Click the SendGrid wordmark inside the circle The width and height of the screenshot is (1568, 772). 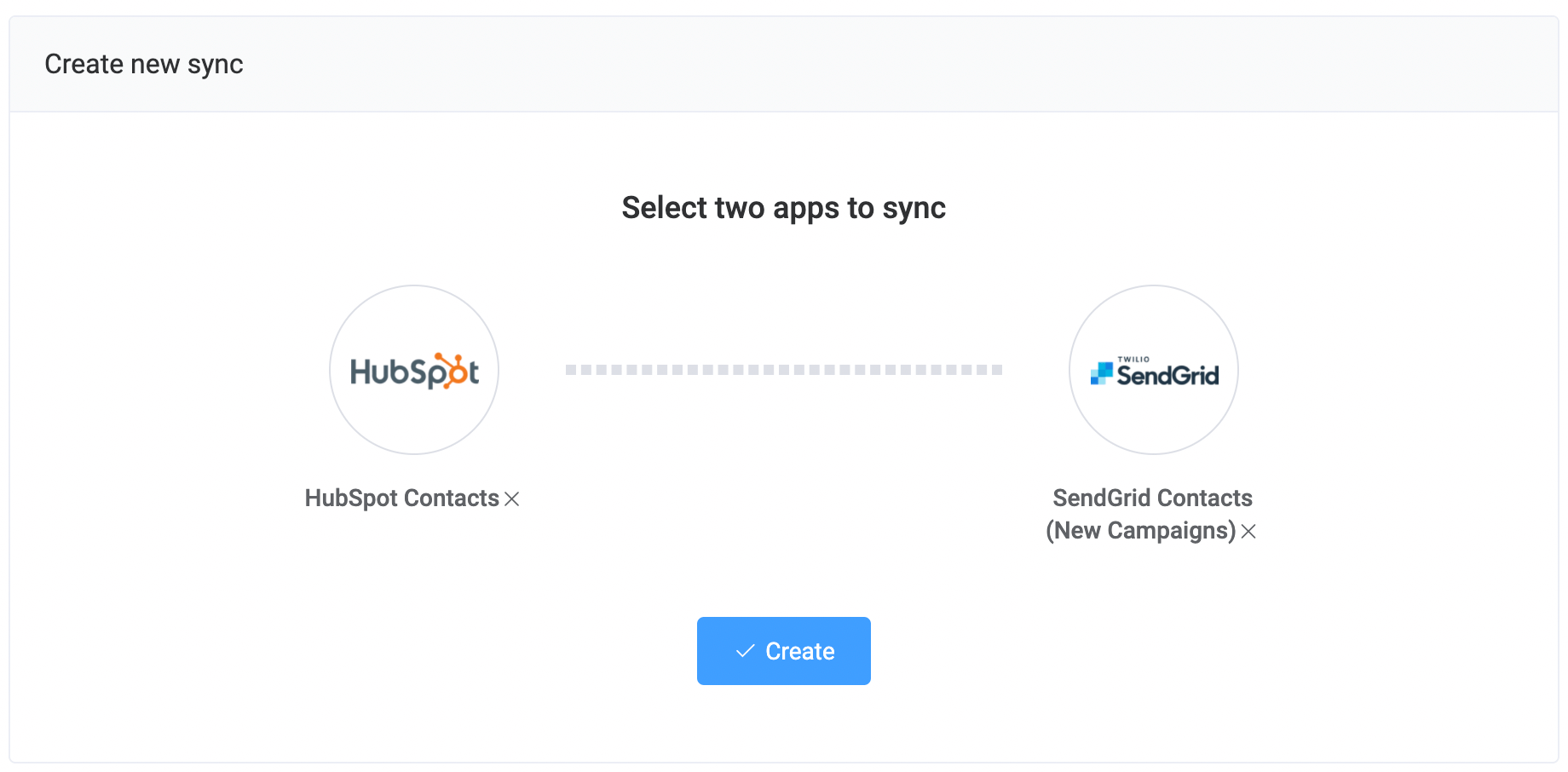1167,375
